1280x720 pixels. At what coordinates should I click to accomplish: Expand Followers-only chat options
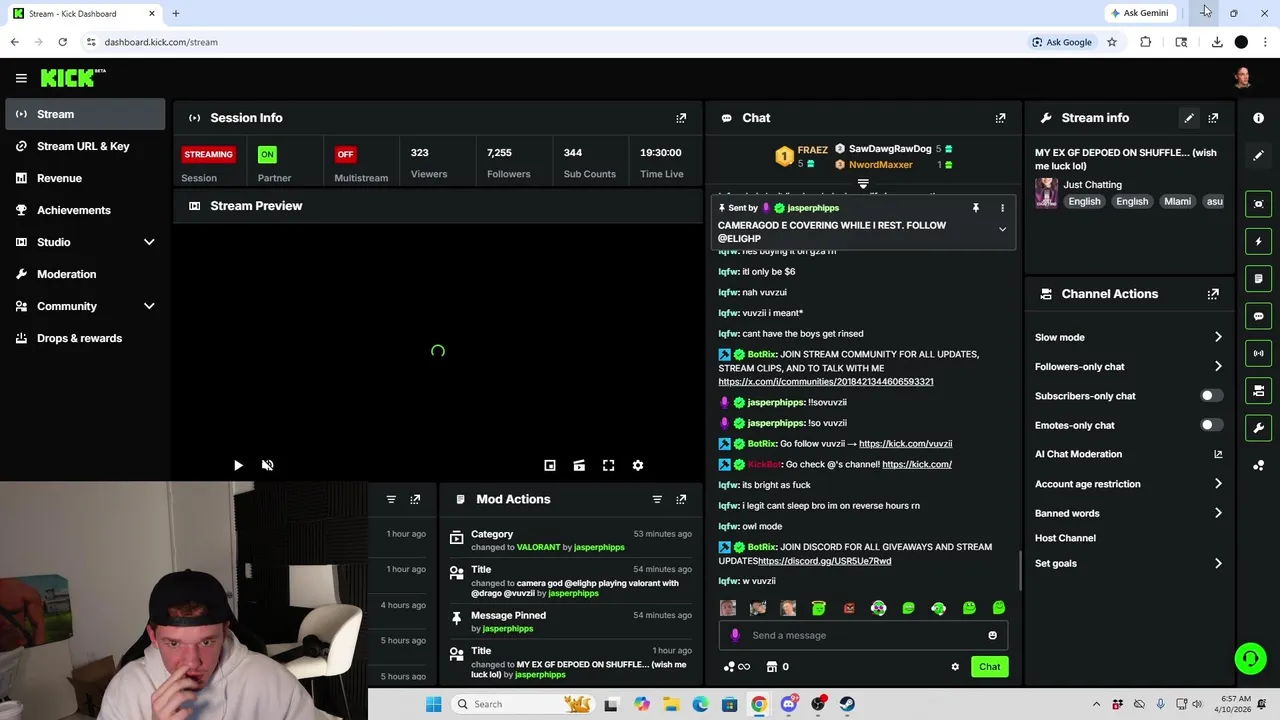pyautogui.click(x=1218, y=366)
